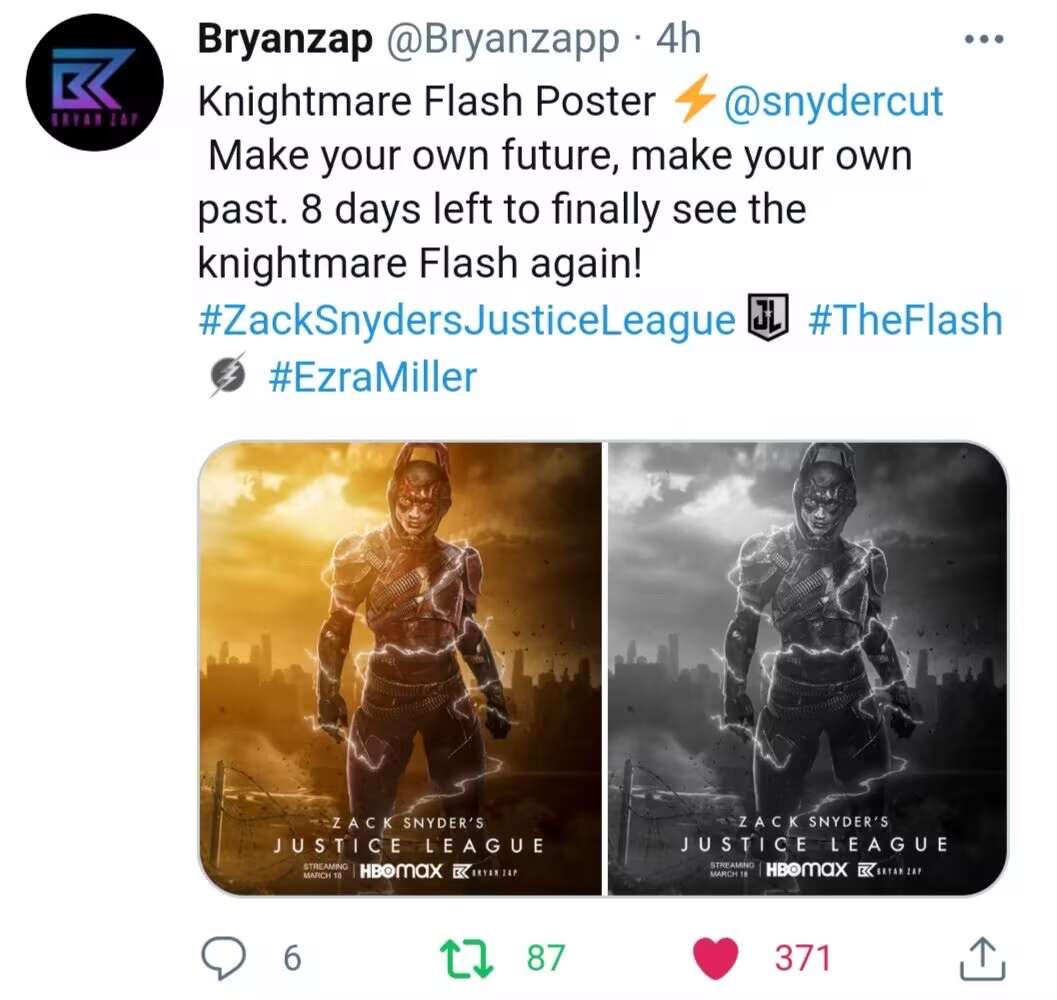Unlike the tweet via the red heart
1057x1000 pixels.
point(716,958)
